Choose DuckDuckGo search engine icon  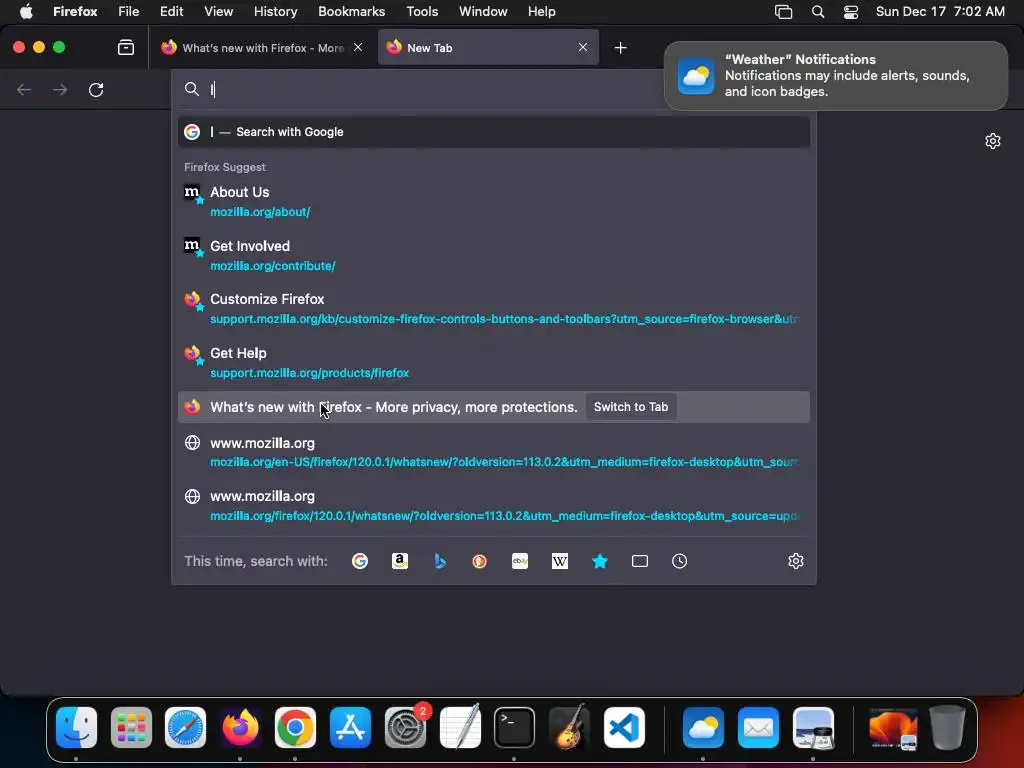pos(479,561)
